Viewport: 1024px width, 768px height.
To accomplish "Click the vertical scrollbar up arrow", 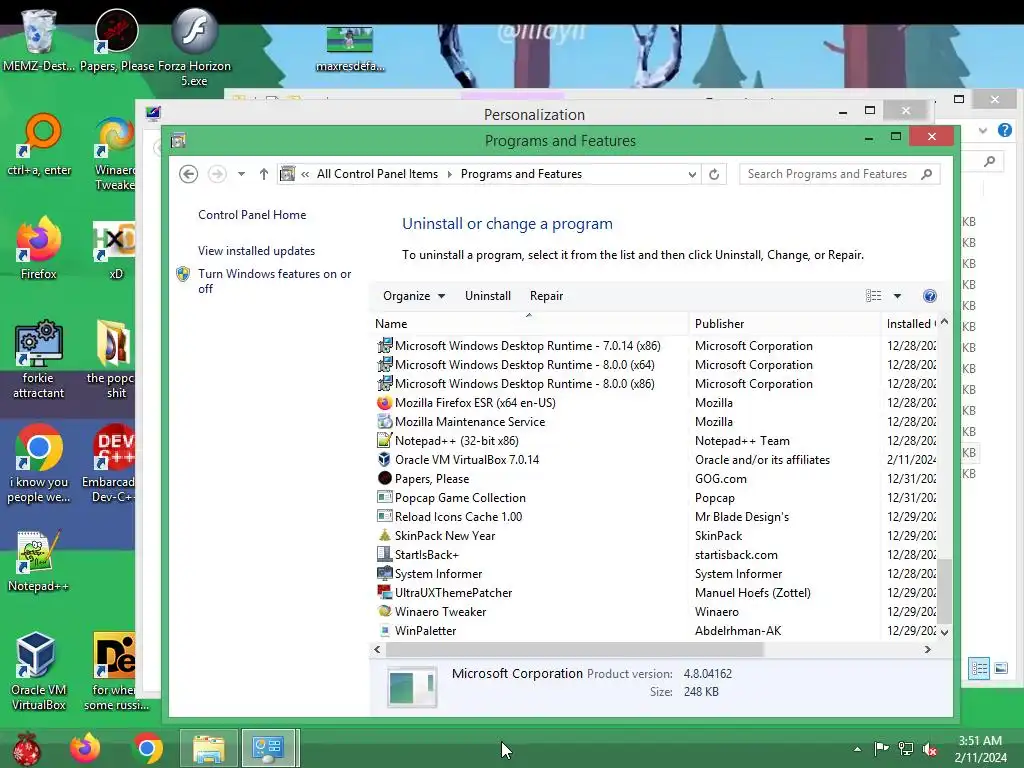I will 944,322.
